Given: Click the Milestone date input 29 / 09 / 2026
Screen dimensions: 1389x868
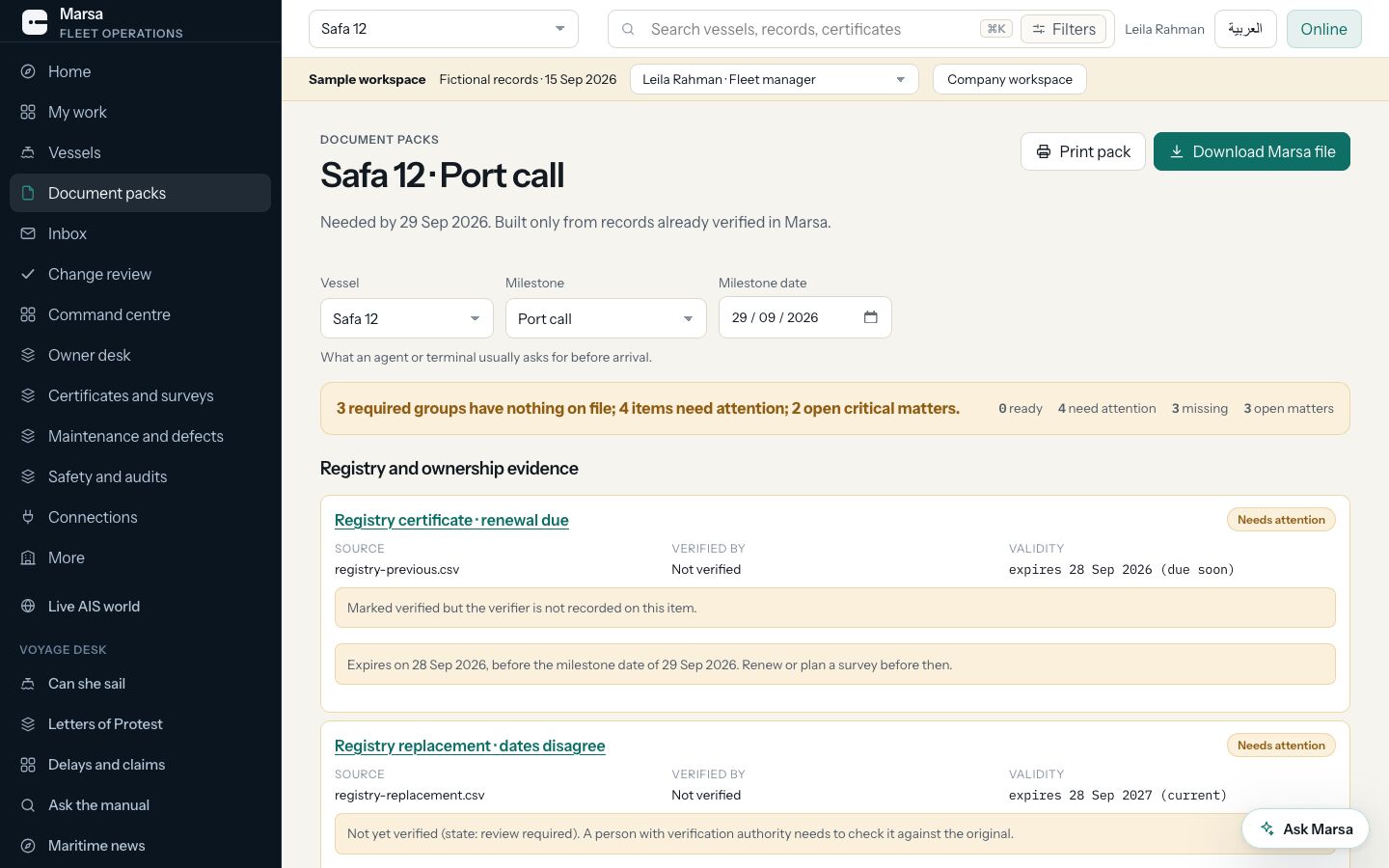Looking at the screenshot, I should point(805,317).
